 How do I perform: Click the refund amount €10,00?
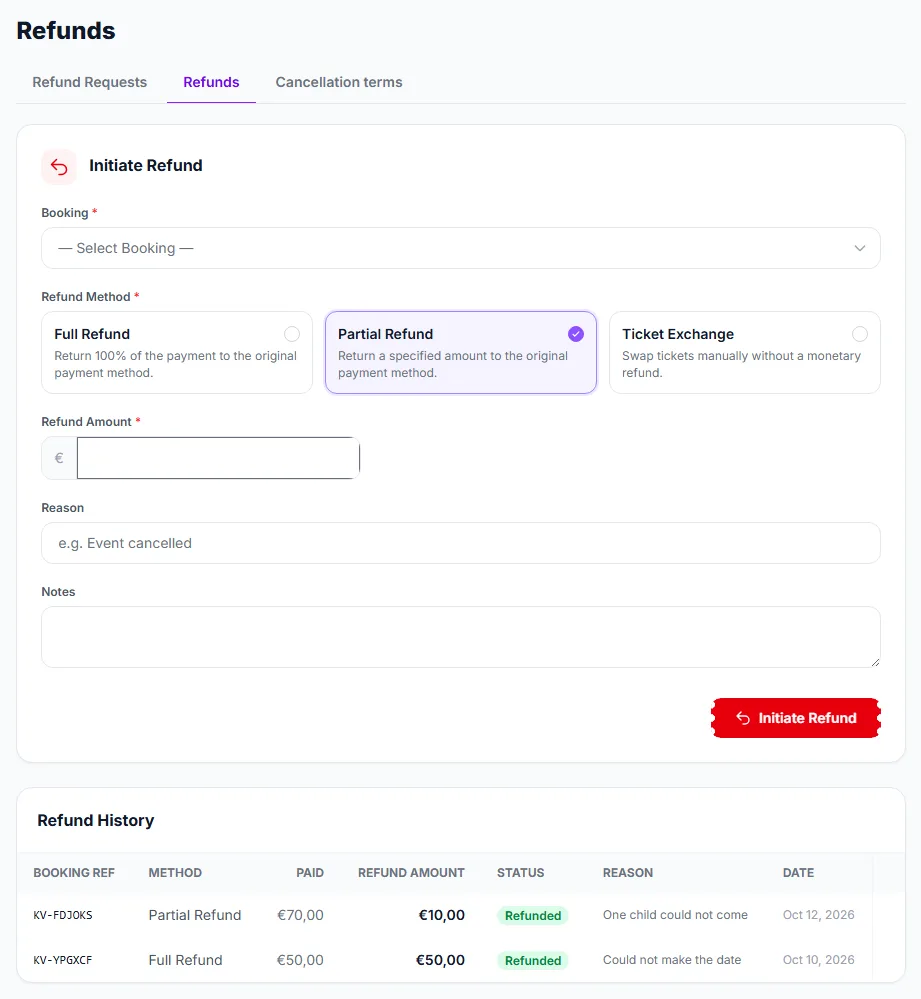point(441,916)
